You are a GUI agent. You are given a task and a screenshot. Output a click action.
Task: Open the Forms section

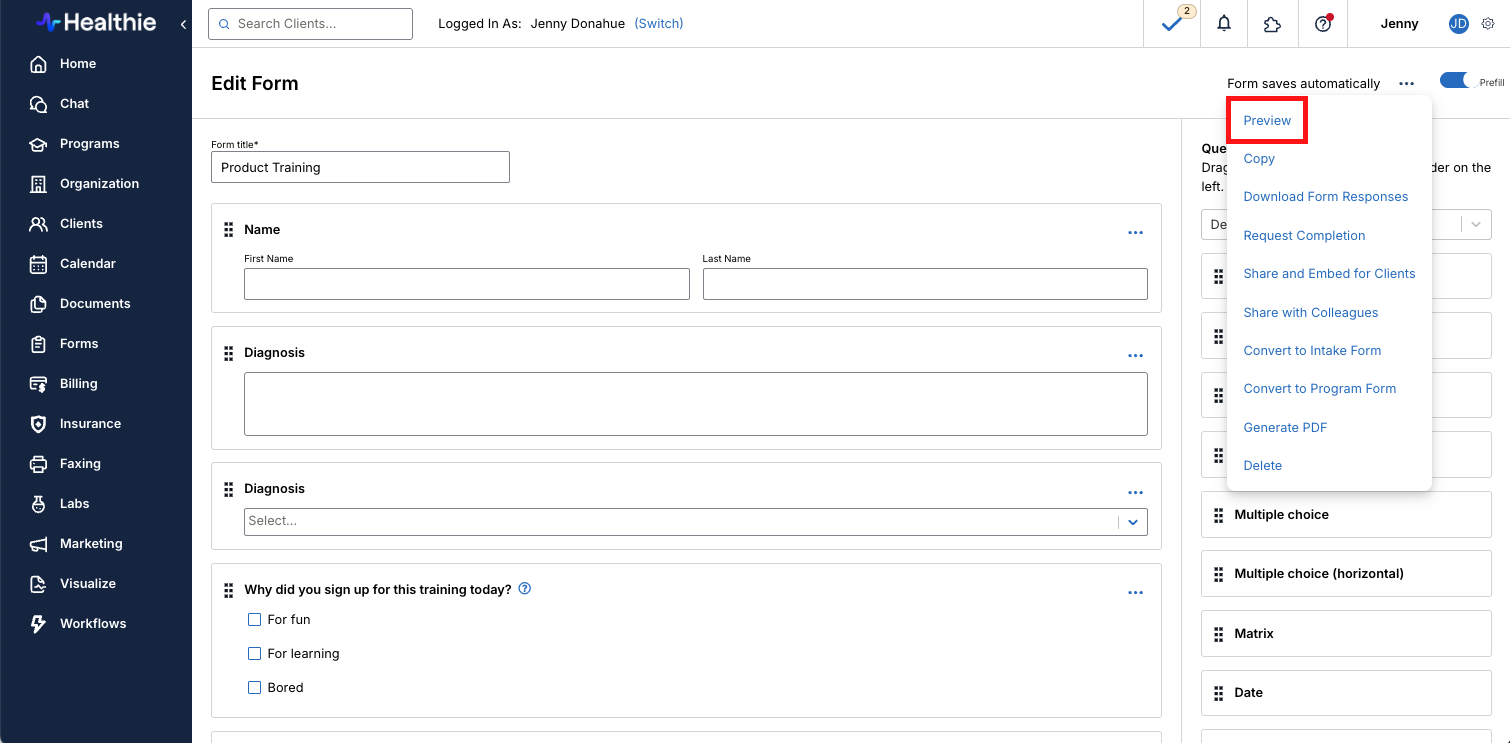pos(64,344)
